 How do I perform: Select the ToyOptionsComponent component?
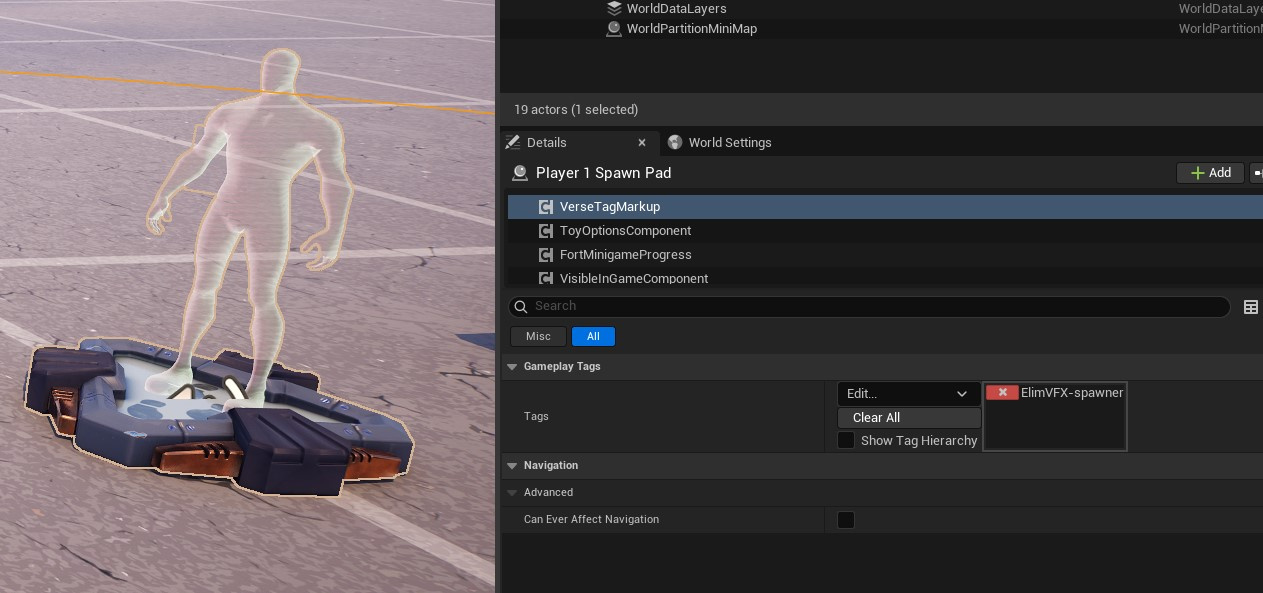click(x=885, y=231)
